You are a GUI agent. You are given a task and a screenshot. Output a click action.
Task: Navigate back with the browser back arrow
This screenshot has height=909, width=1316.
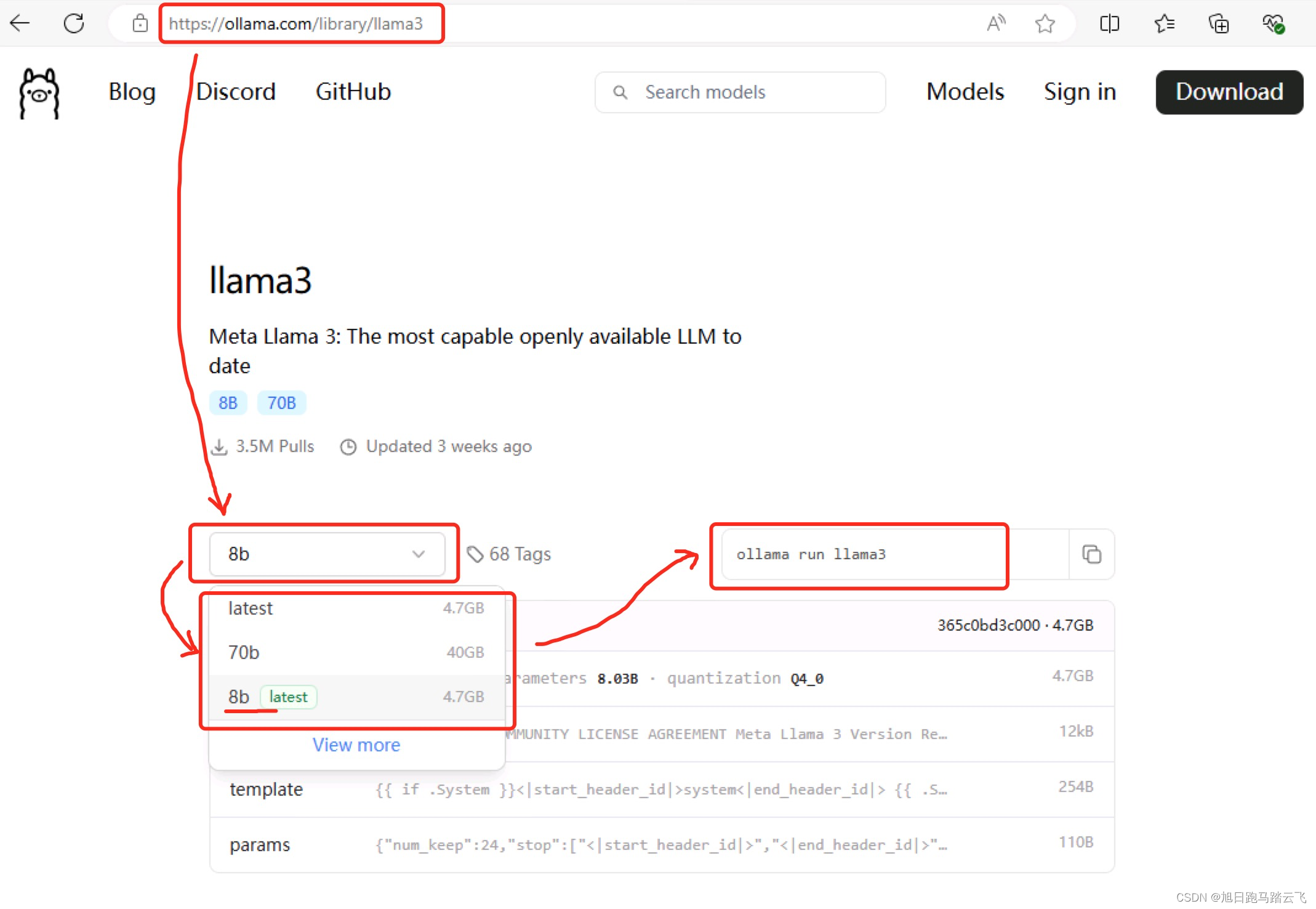pos(20,23)
